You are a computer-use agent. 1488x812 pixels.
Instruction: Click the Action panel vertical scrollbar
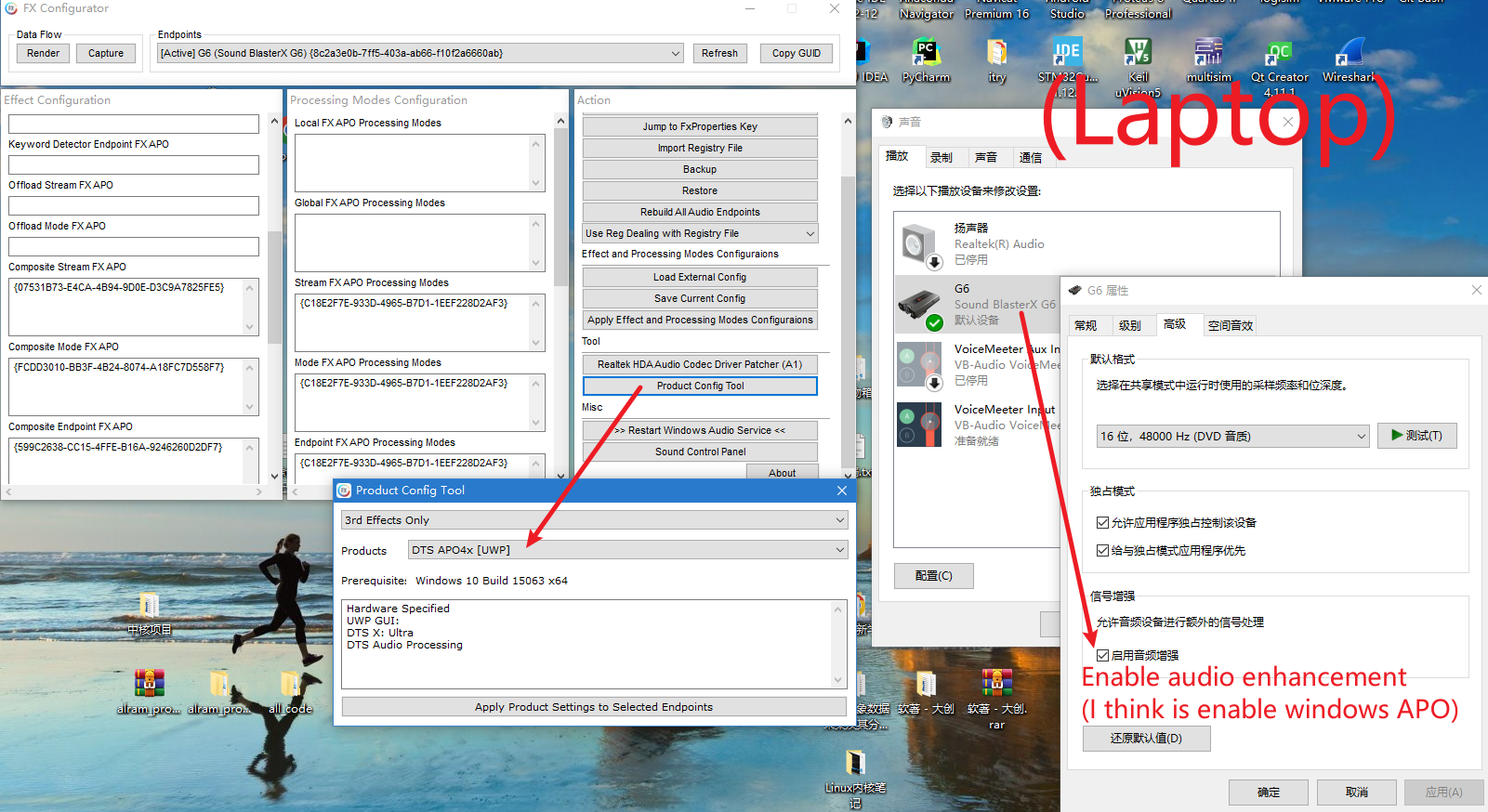point(847,296)
